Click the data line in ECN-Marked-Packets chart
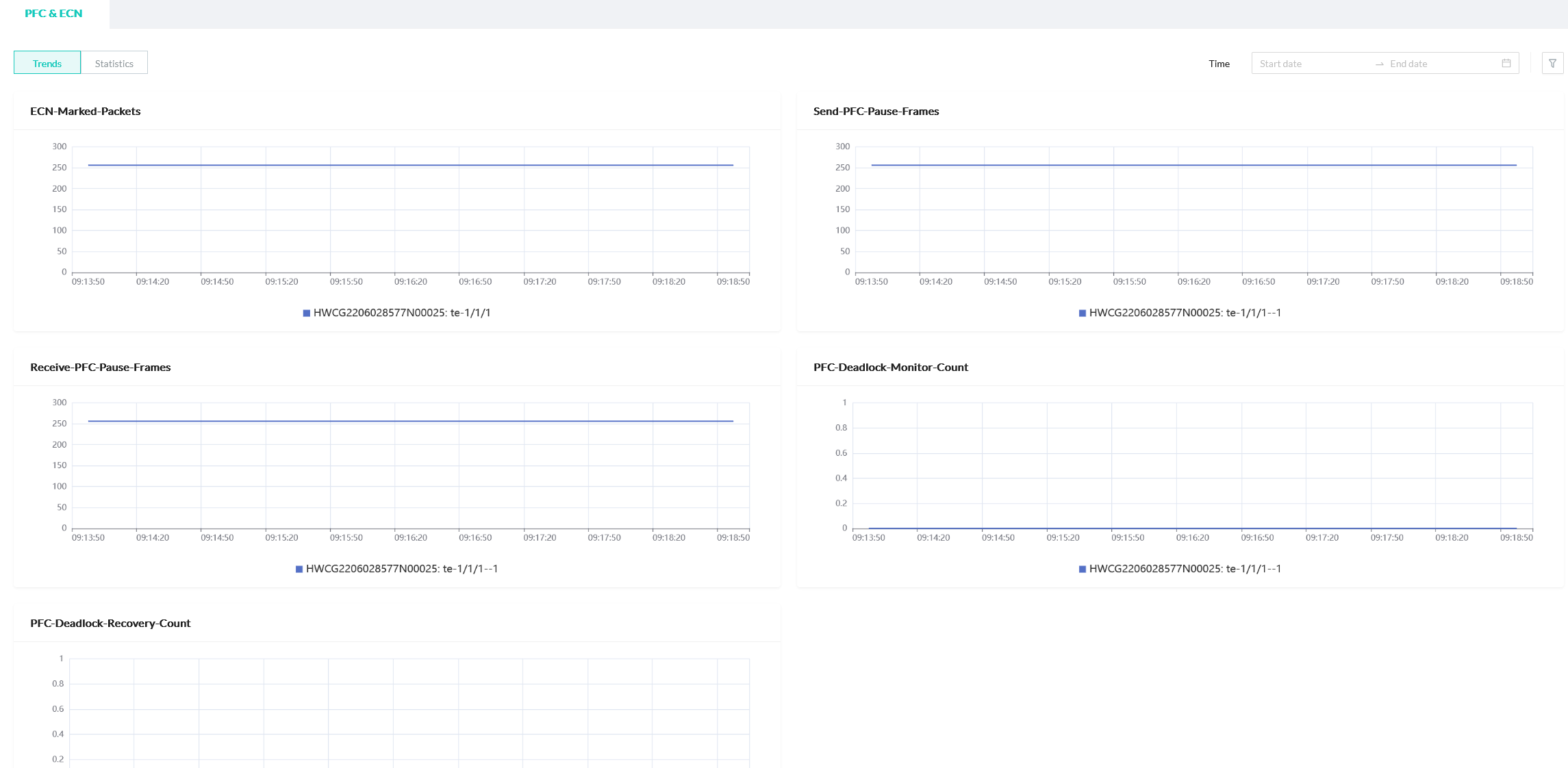 point(411,165)
